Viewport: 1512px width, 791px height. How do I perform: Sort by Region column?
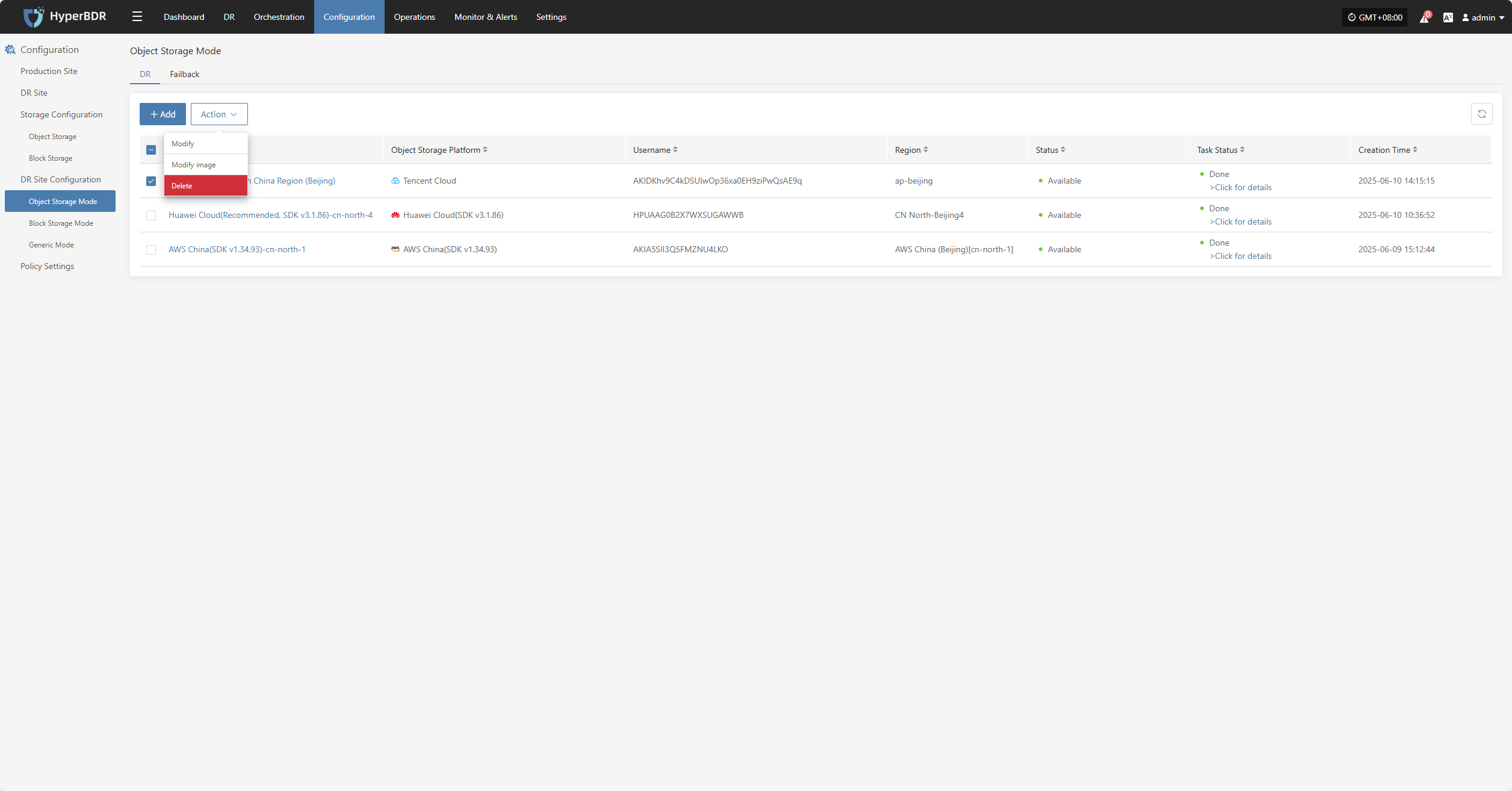[926, 150]
